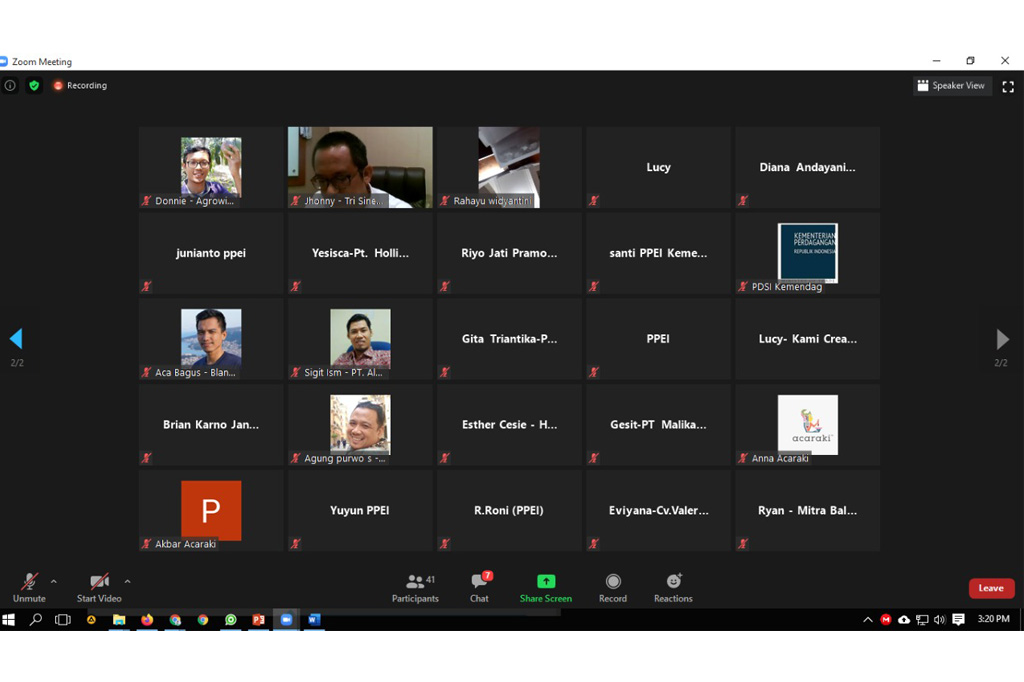Image resolution: width=1024 pixels, height=682 pixels.
Task: Switch to Zoom taskbar icon
Action: pos(287,619)
